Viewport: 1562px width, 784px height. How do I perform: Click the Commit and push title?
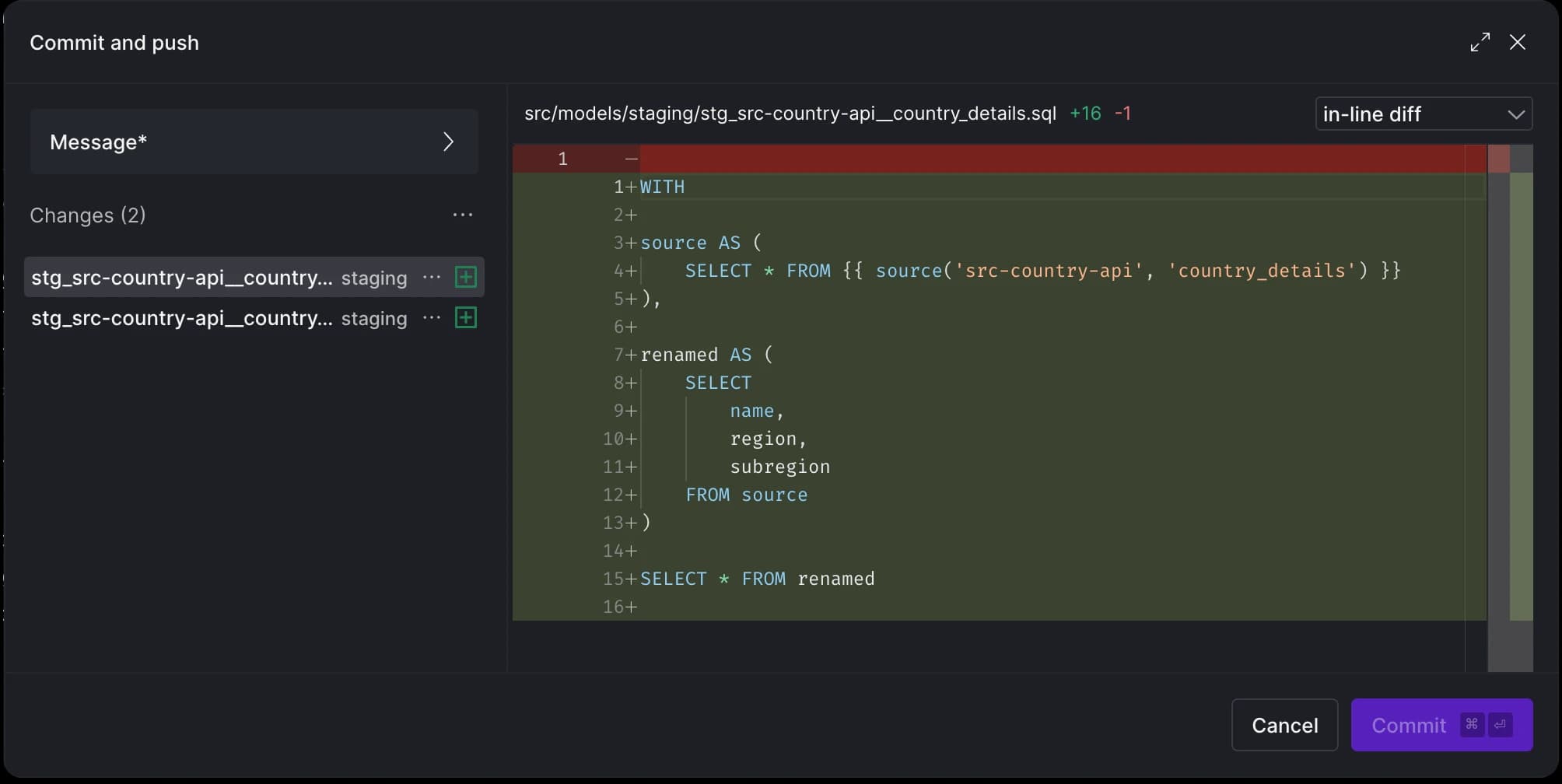pos(114,42)
